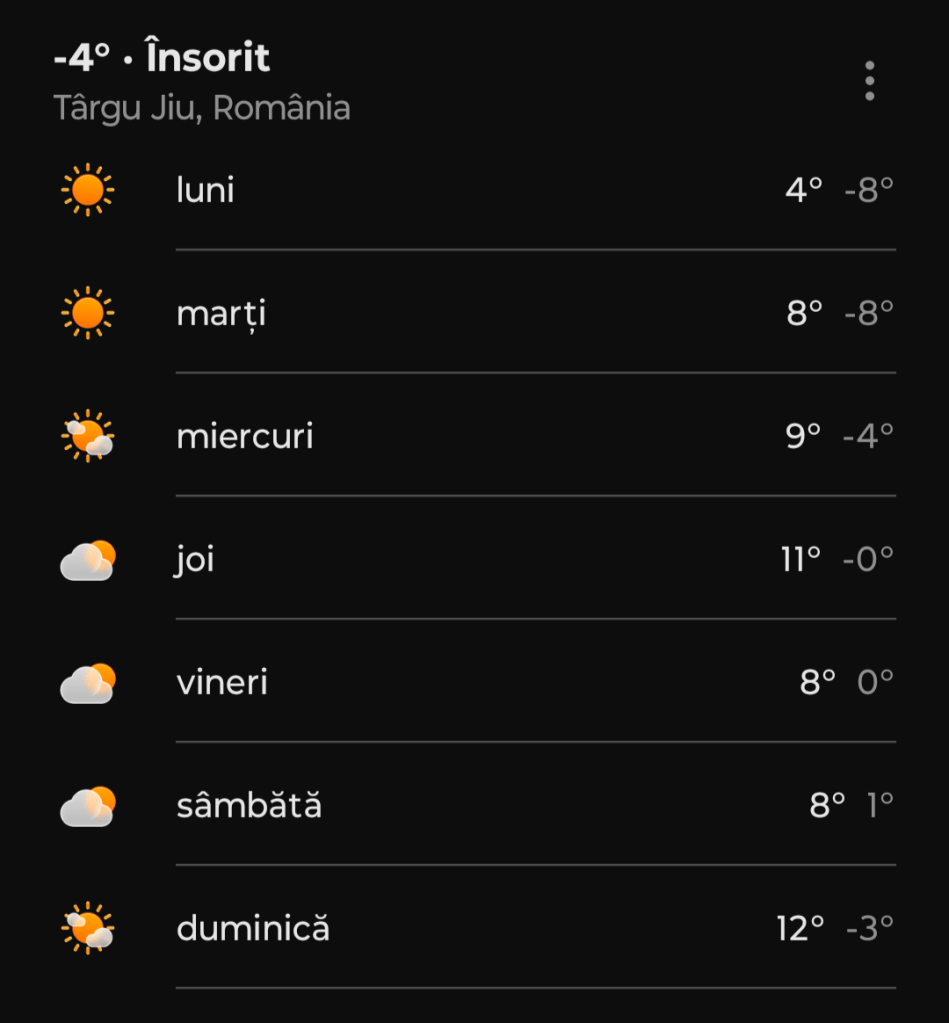Open the luni forecast day label
This screenshot has height=1023, width=949.
pyautogui.click(x=205, y=190)
